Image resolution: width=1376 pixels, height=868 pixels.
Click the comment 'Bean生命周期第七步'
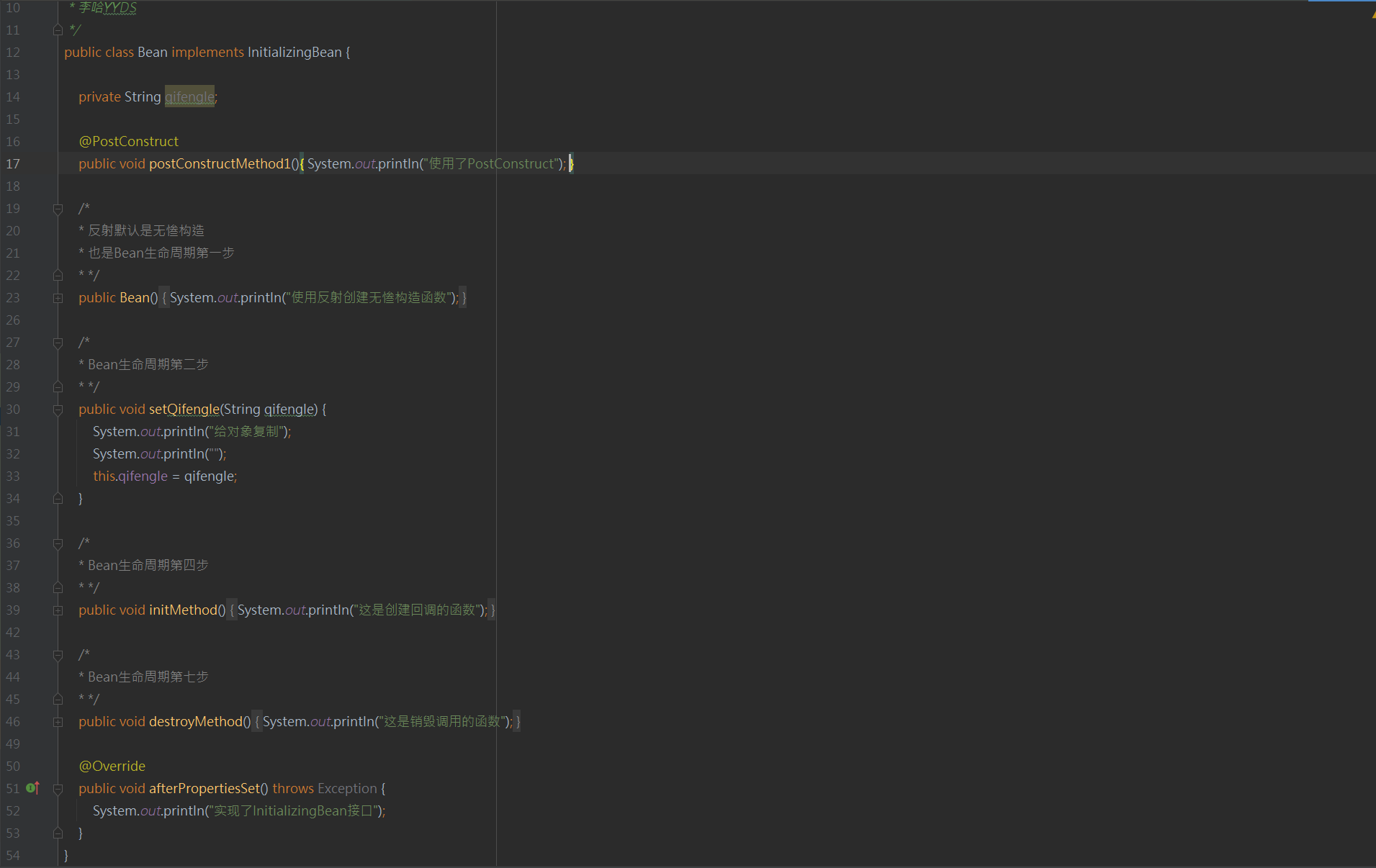coord(148,677)
